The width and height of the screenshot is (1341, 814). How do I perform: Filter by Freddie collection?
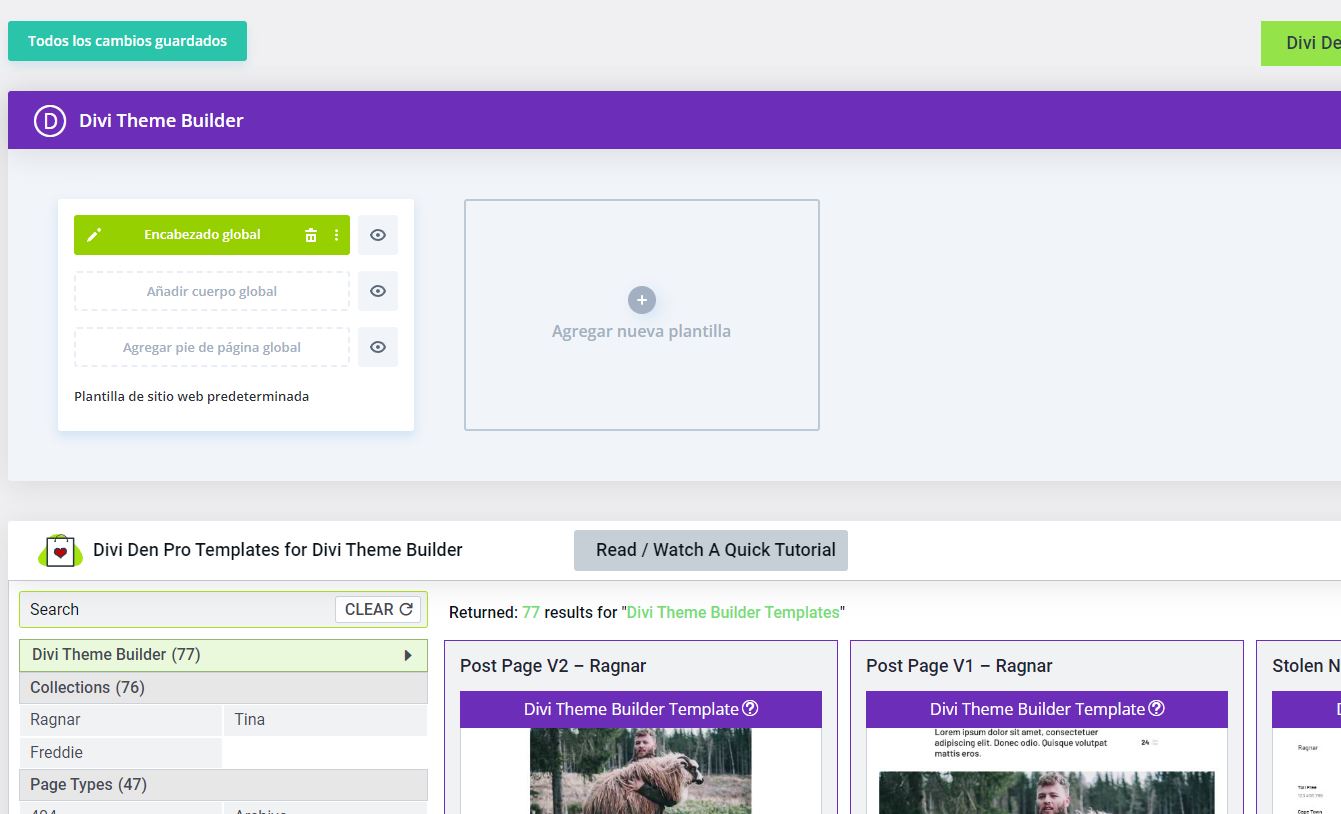click(x=121, y=752)
